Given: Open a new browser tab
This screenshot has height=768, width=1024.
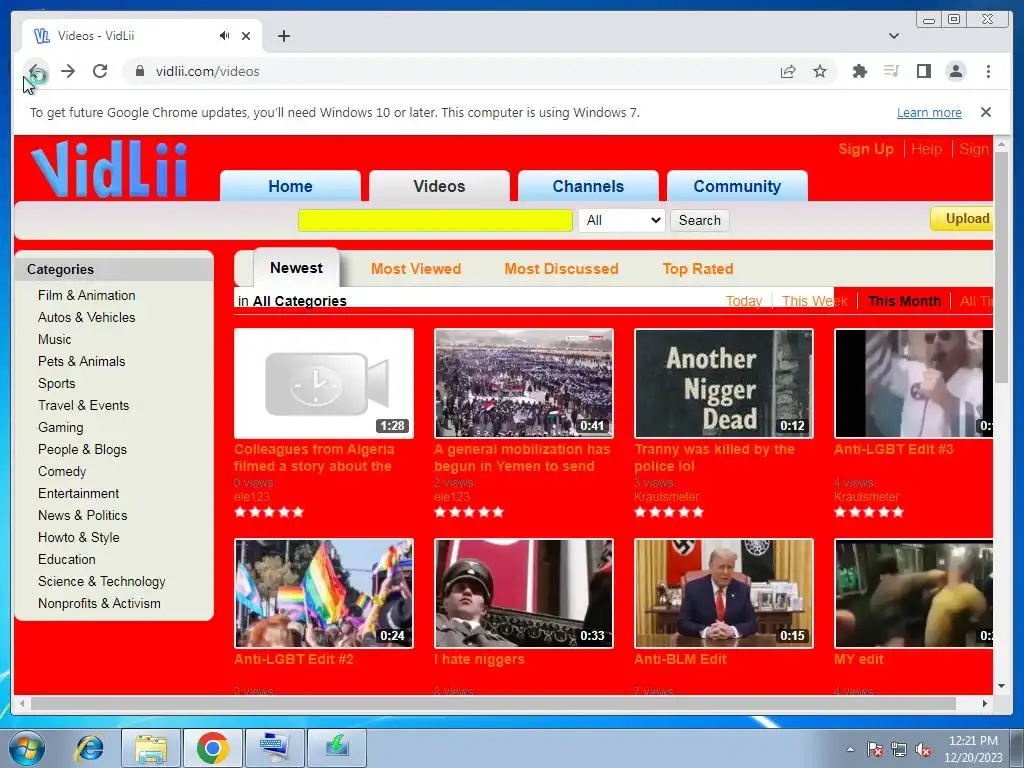Looking at the screenshot, I should pyautogui.click(x=283, y=36).
